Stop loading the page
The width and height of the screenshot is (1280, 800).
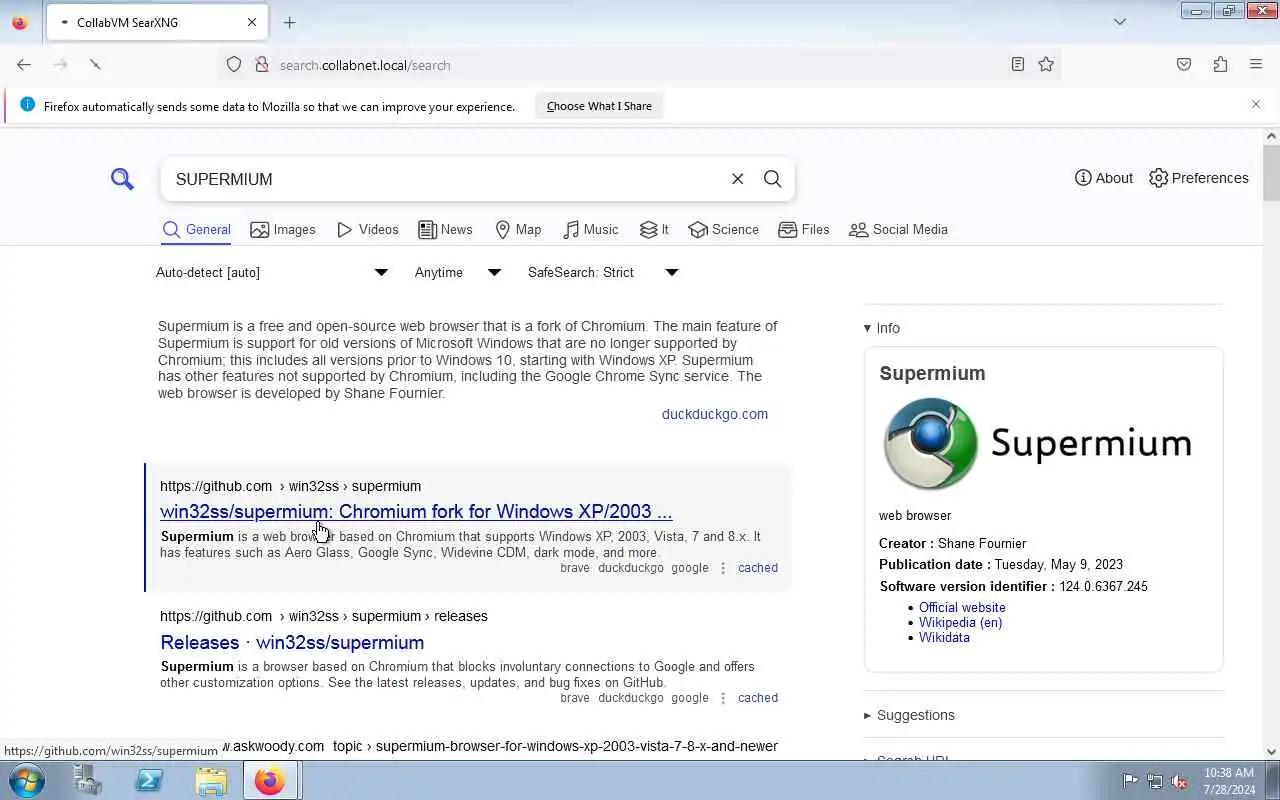point(95,64)
